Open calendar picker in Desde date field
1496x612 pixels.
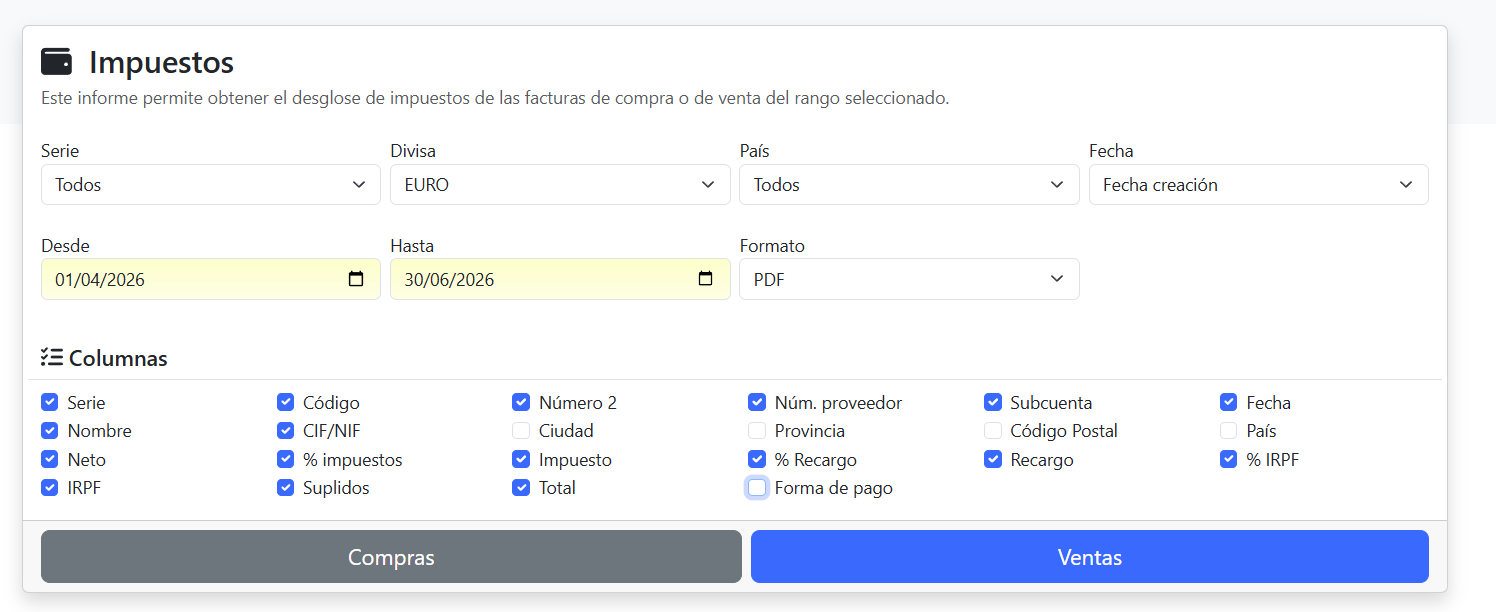356,279
